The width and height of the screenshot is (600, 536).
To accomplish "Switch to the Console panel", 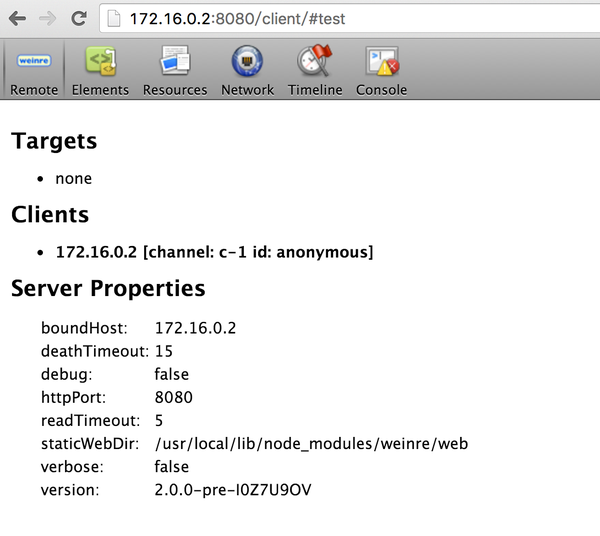I will tap(382, 71).
